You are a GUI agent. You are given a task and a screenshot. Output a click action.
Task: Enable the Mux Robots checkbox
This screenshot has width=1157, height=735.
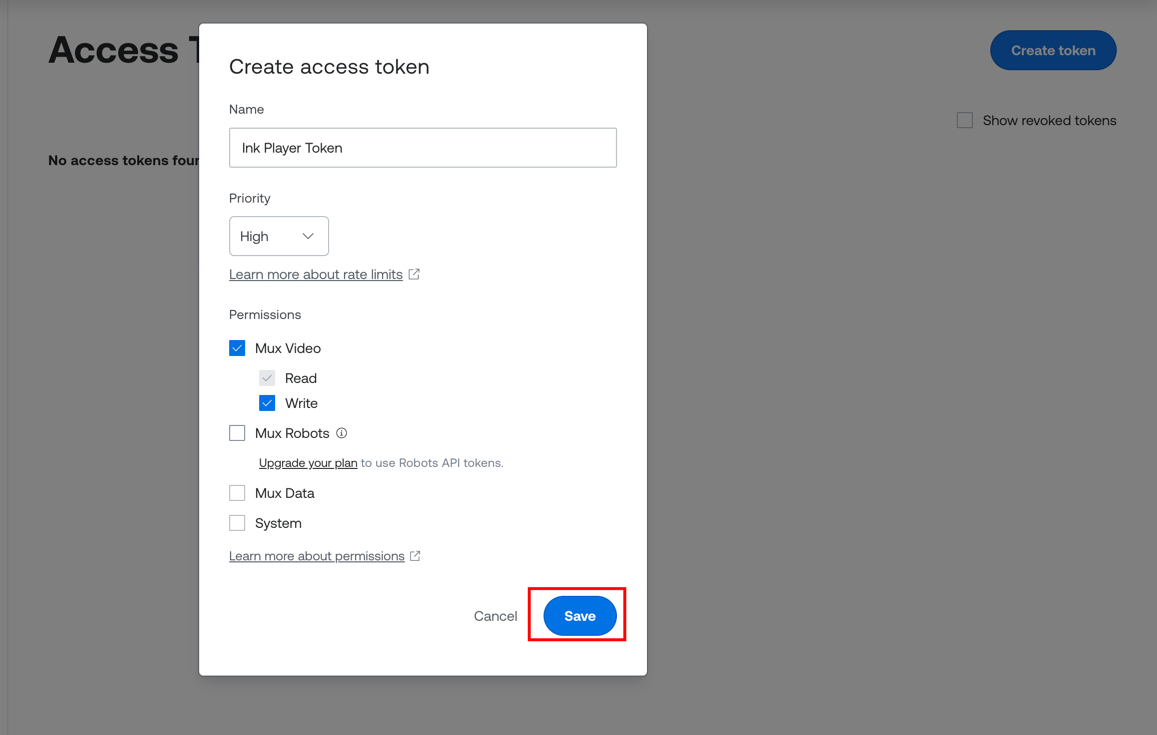(x=237, y=433)
